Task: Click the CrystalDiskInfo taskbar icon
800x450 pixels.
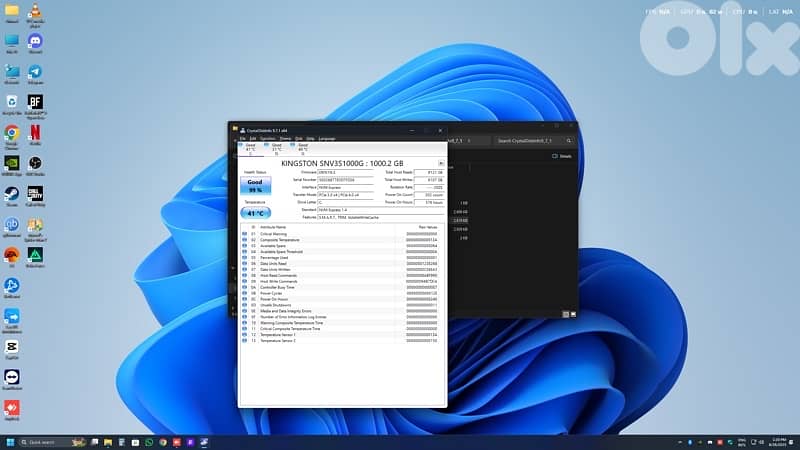Action: [204, 442]
